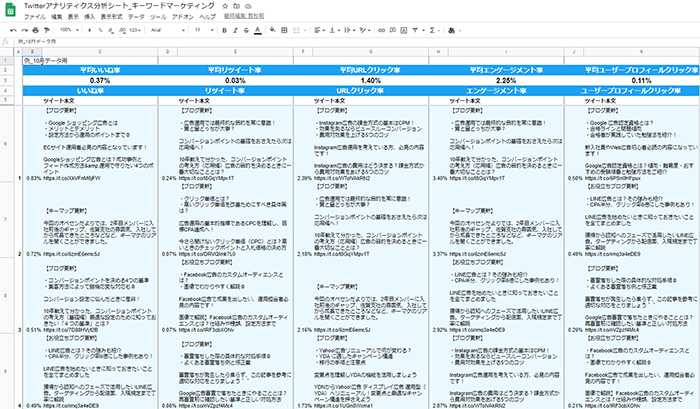Open the ヘルプ menu
Image resolution: width=700 pixels, height=409 pixels.
207,17
